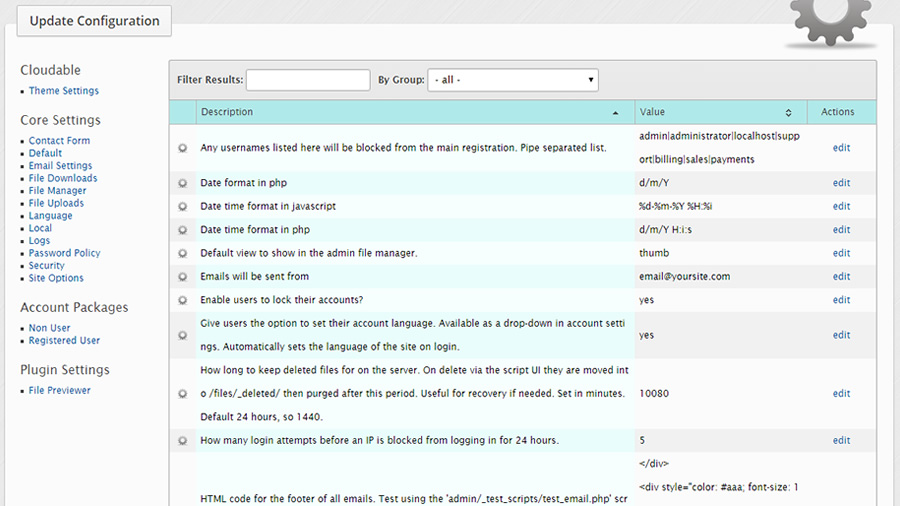Focus the Filter Results text field
The height and width of the screenshot is (506, 900).
tap(308, 80)
